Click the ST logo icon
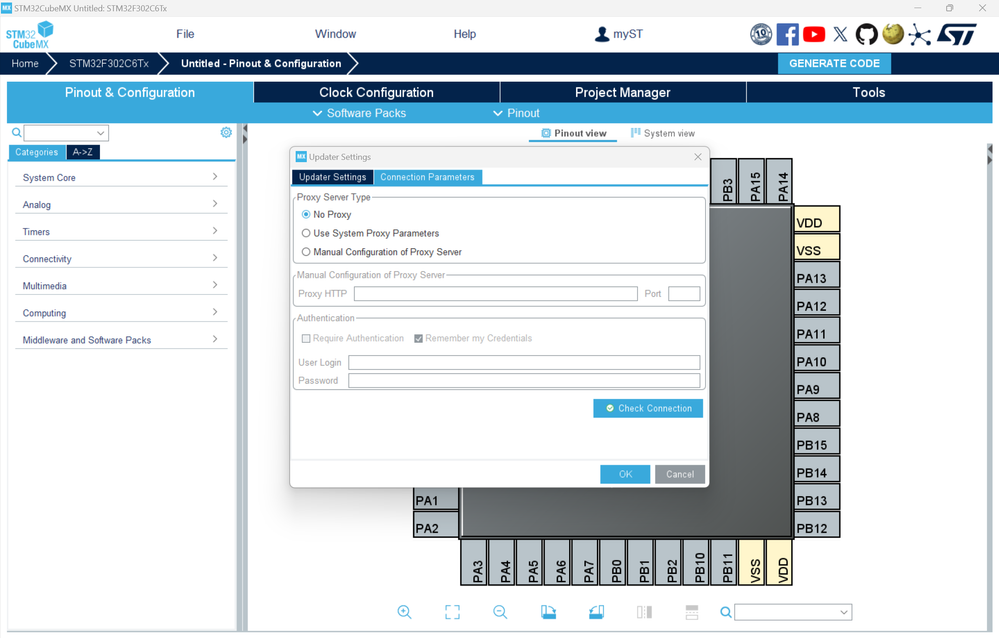The image size is (999, 638). click(956, 34)
